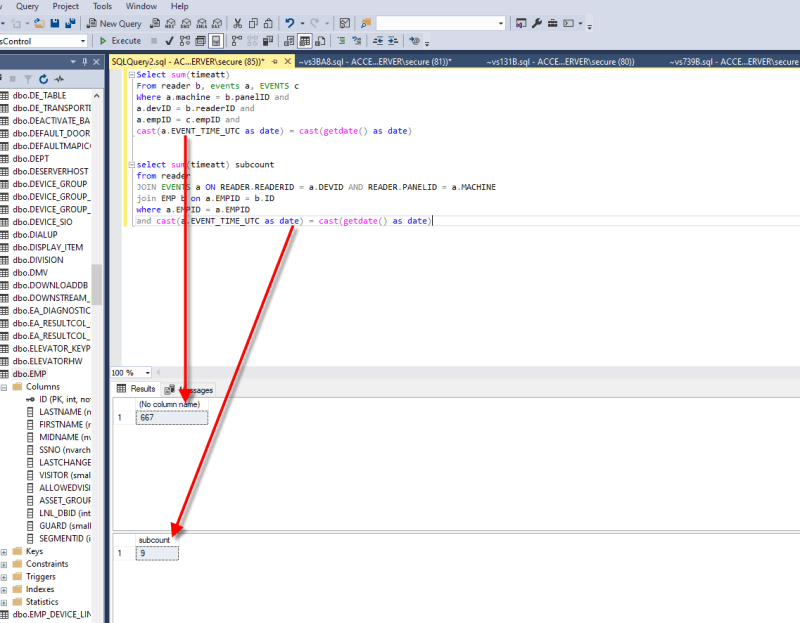Toggle Results to Grid mode

click(305, 41)
